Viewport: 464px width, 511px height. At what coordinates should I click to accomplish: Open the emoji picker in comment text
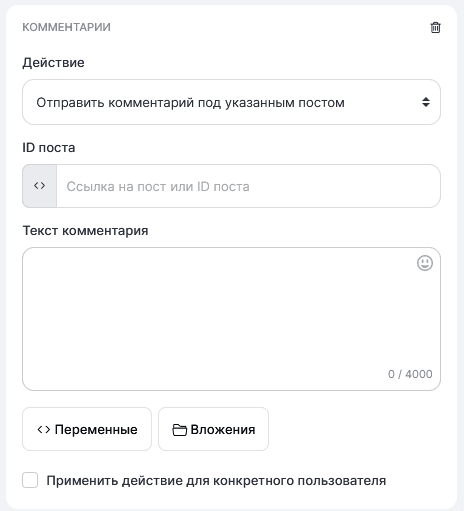click(425, 263)
